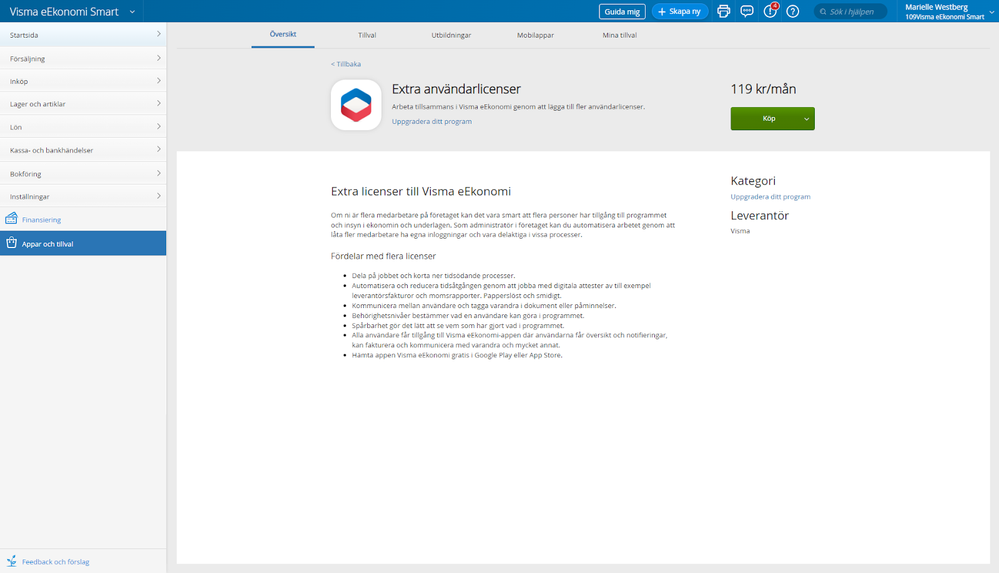
Task: Click the Skapa ny button
Action: pyautogui.click(x=680, y=12)
